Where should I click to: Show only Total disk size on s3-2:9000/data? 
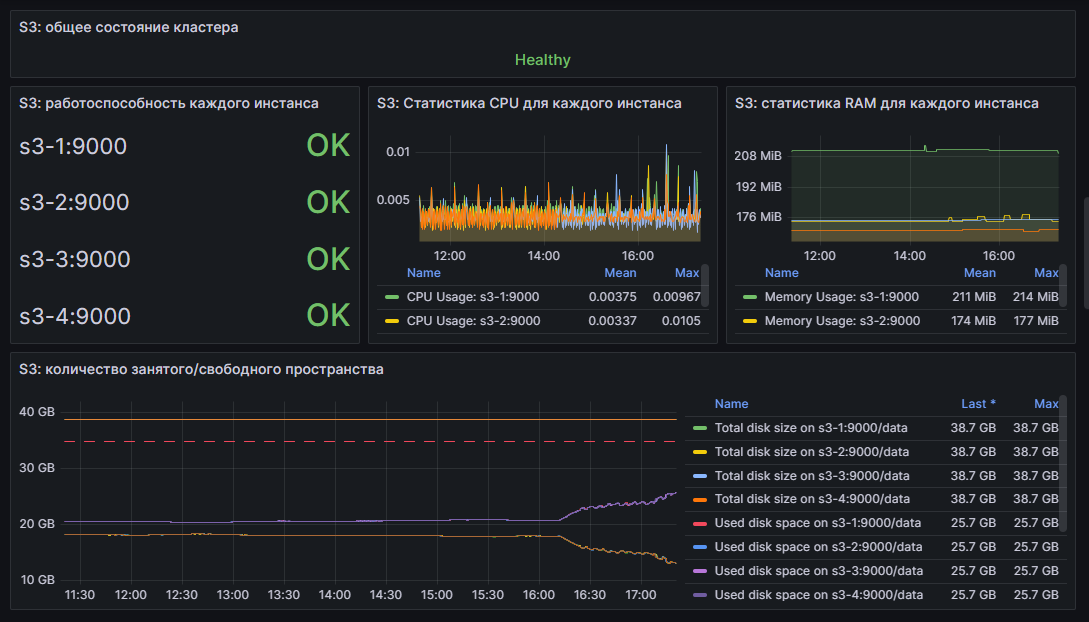[x=811, y=452]
